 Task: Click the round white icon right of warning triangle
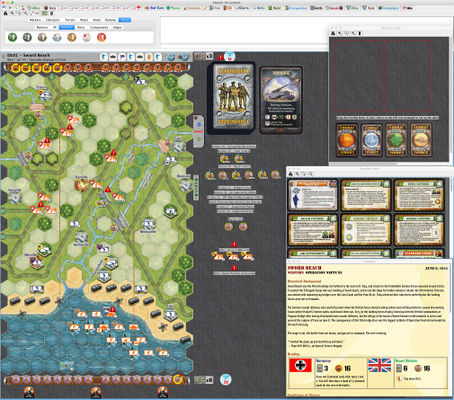pyautogui.click(x=229, y=56)
